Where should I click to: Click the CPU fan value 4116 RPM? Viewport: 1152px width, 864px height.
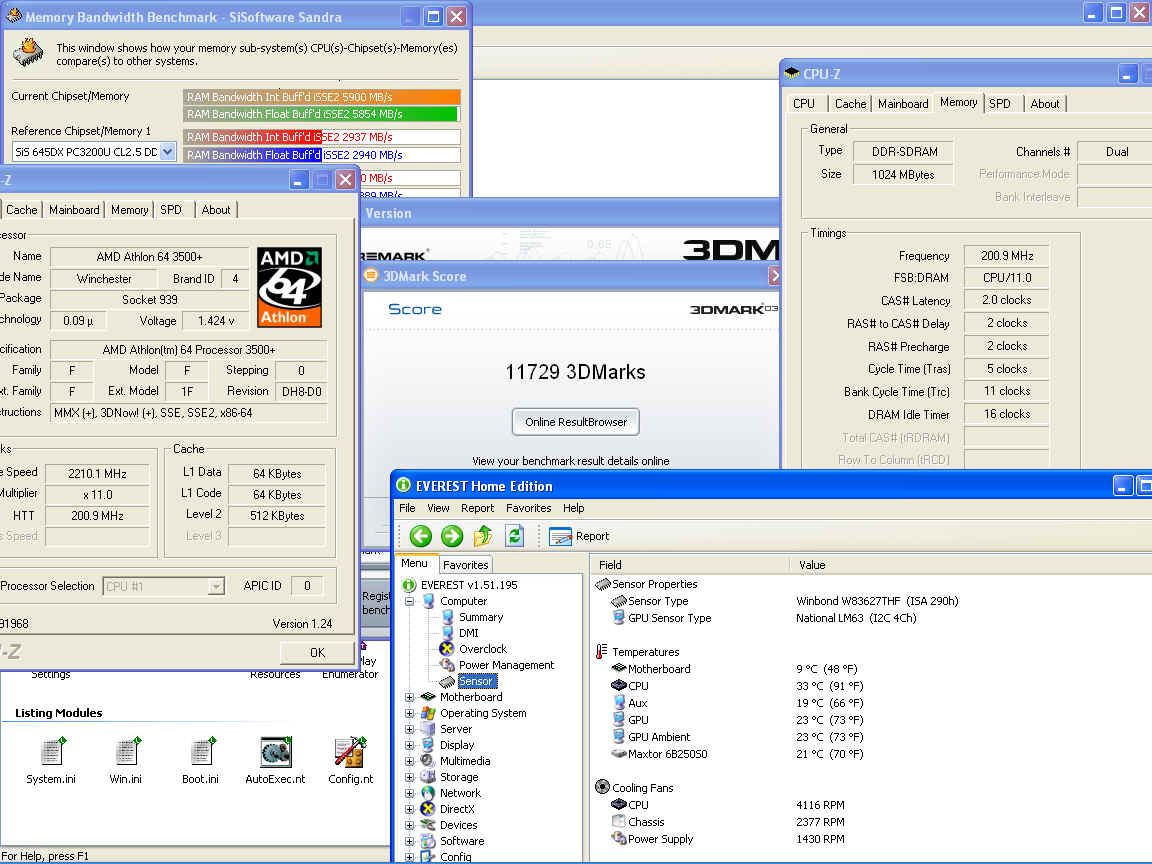tap(820, 805)
